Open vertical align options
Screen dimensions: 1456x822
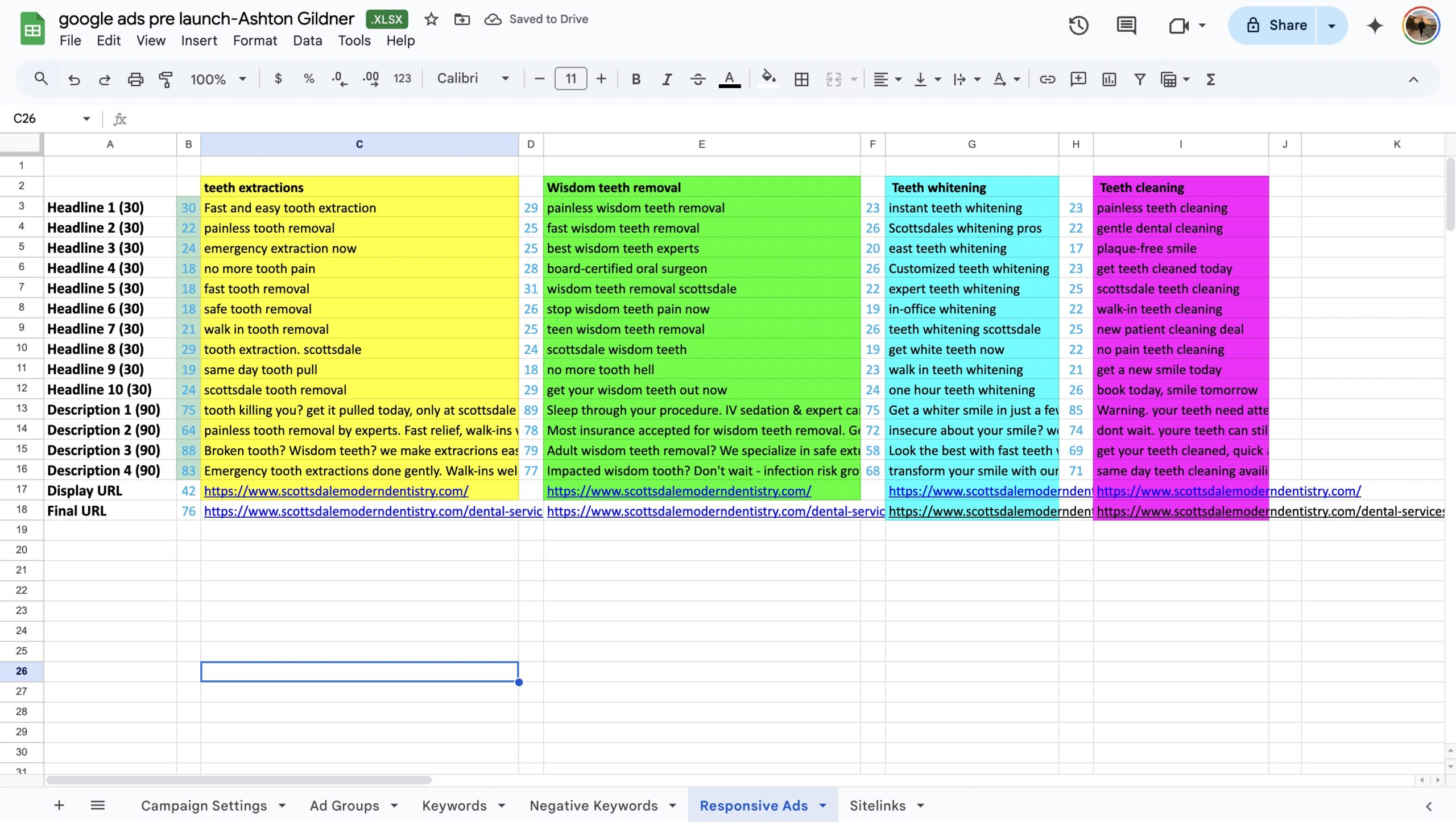(x=927, y=79)
